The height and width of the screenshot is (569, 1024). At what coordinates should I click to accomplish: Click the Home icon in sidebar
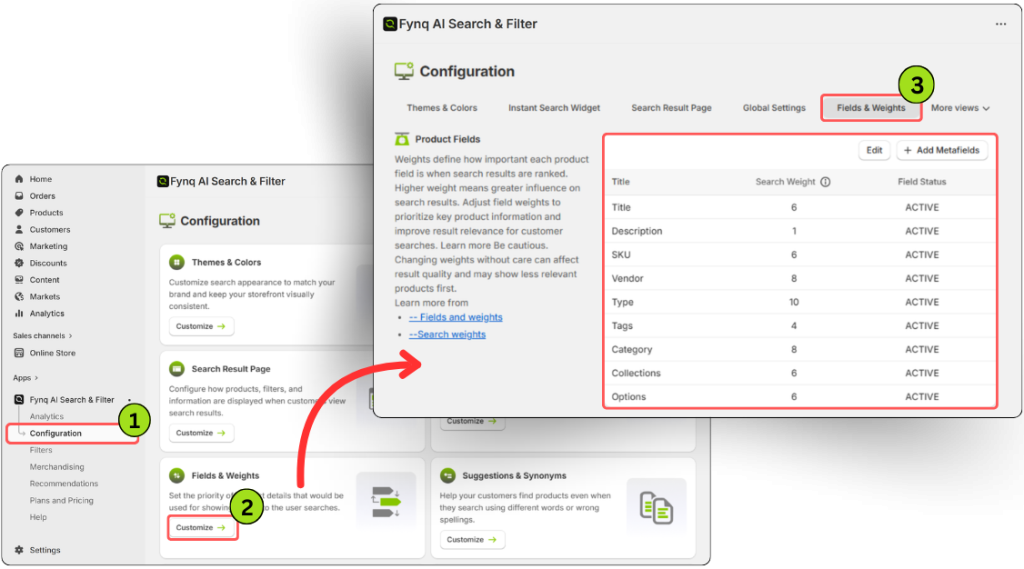coord(19,179)
